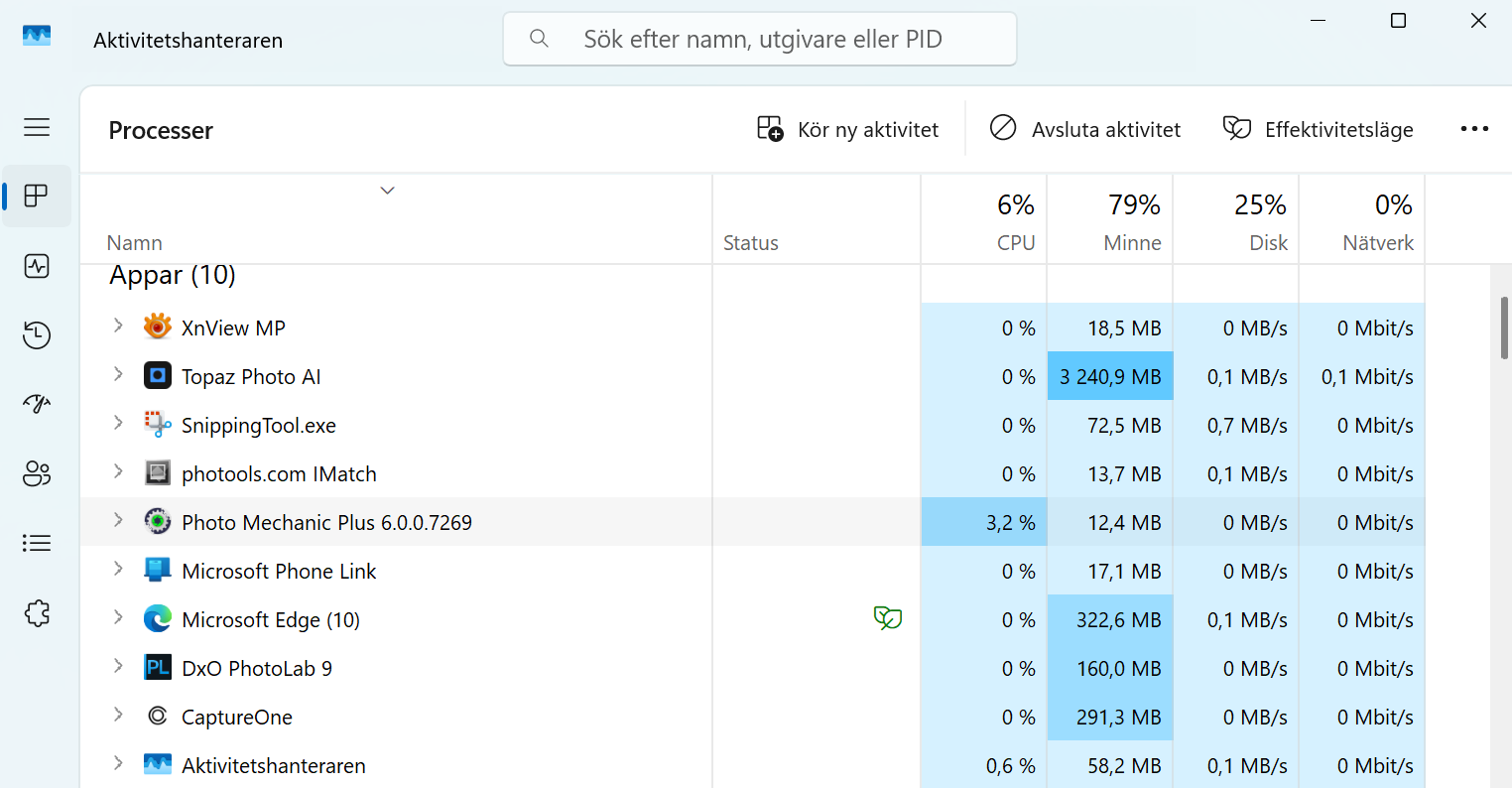Open the Services page in sidebar
The image size is (1512, 788).
coord(37,613)
